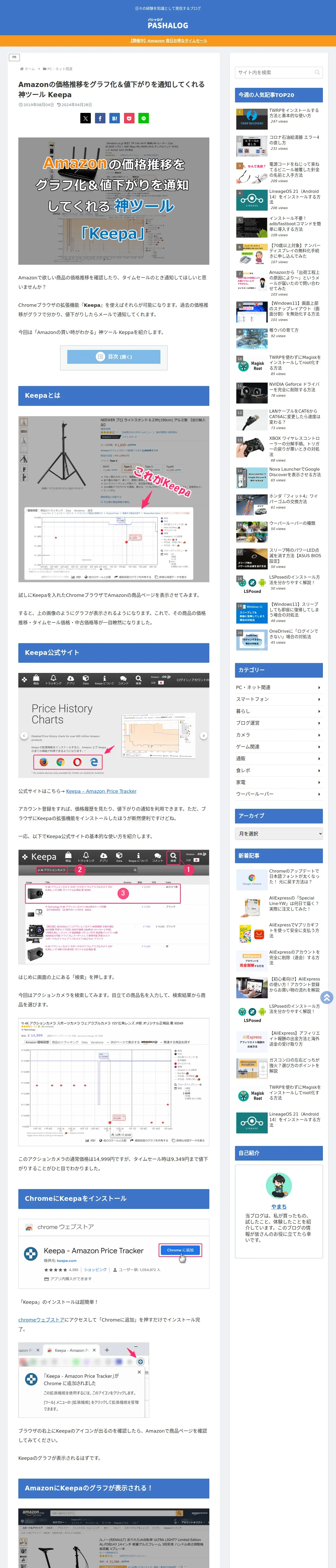This screenshot has width=336, height=1568.
Task: Open popular post スリープ時のパワーLED点滅
Action: tap(279, 558)
